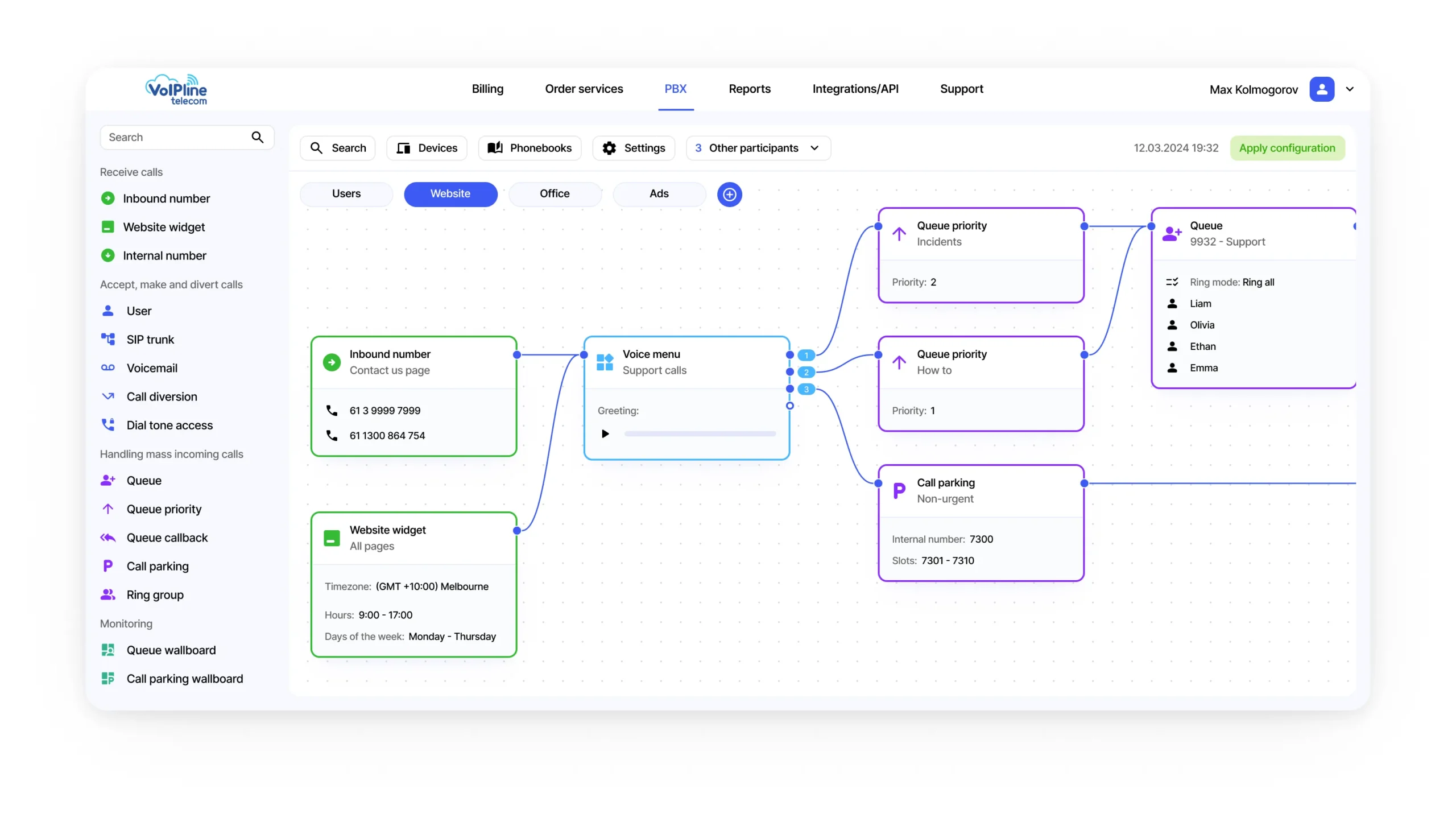Click the user avatar icon
This screenshot has width=1456, height=814.
pos(1321,89)
